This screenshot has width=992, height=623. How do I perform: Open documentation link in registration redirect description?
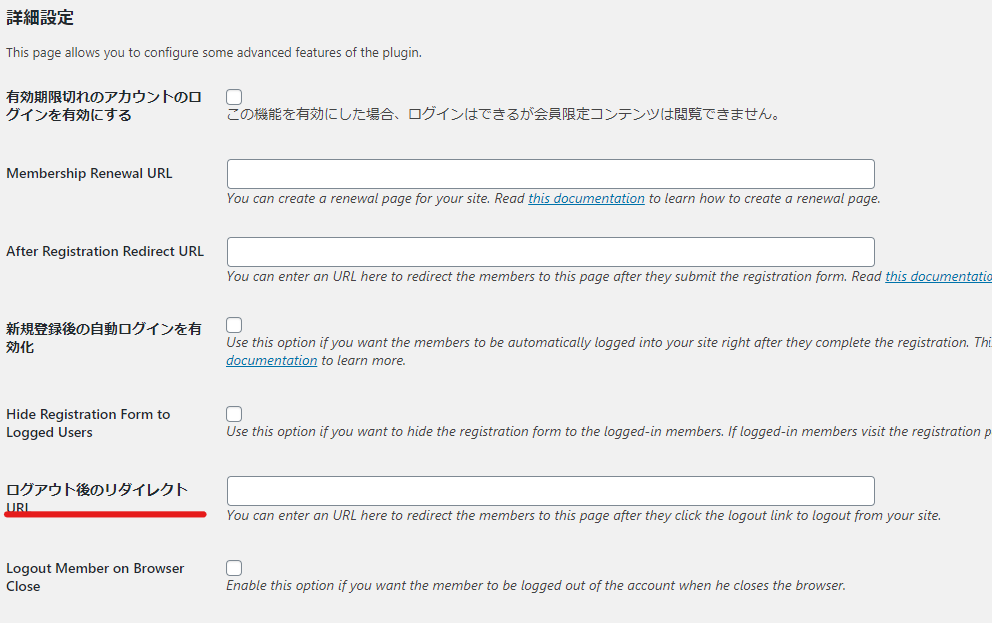[938, 276]
